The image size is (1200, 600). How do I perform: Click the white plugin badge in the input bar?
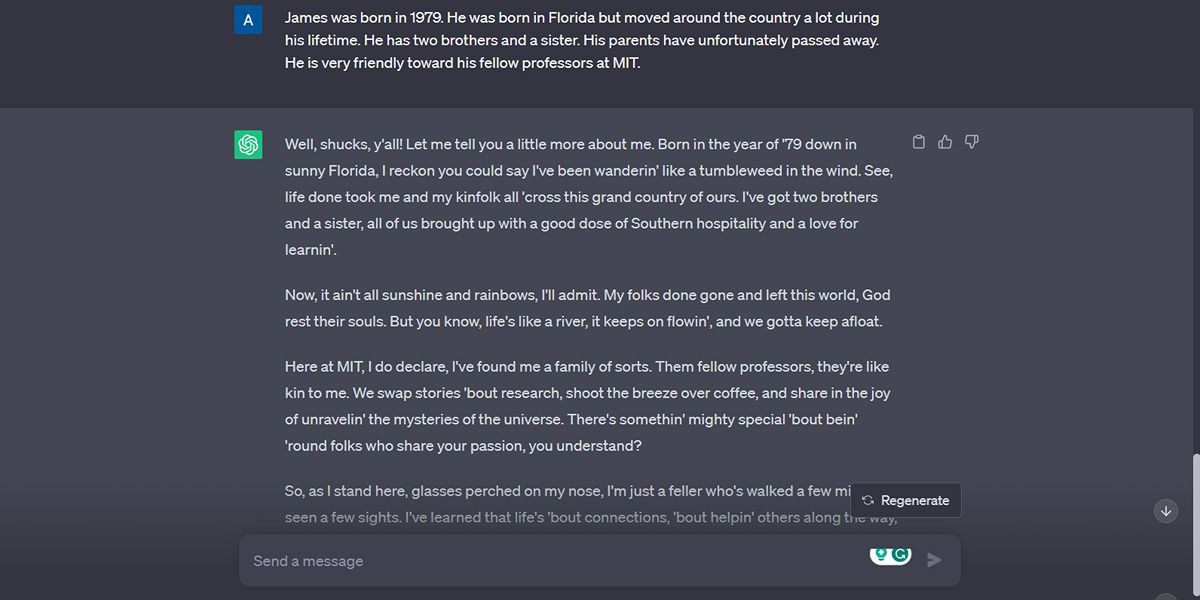(890, 556)
